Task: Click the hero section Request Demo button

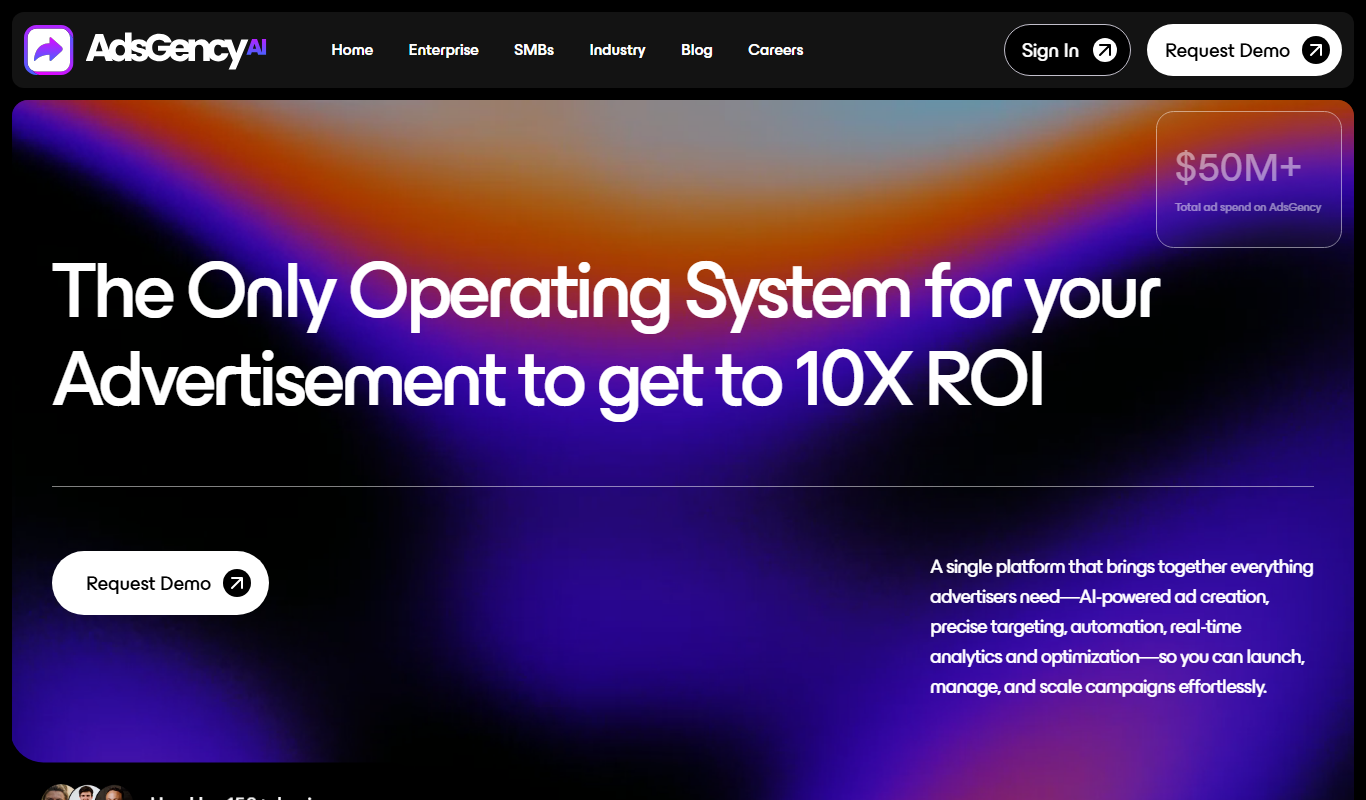Action: point(160,583)
